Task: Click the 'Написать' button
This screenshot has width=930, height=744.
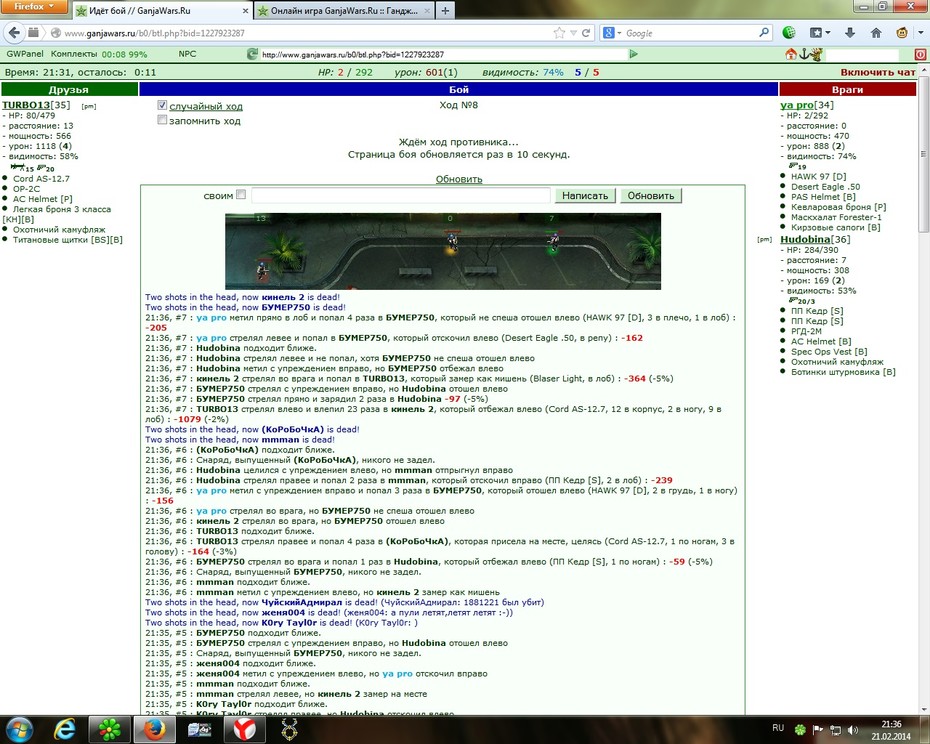Action: click(585, 195)
